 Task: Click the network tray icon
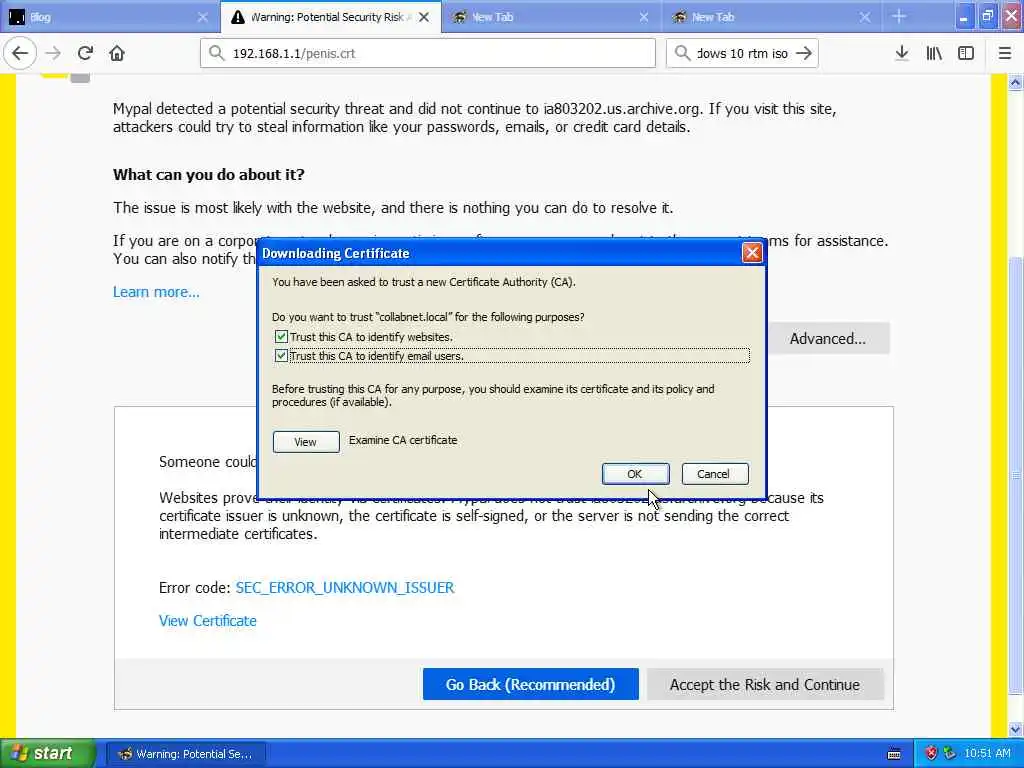coord(949,754)
